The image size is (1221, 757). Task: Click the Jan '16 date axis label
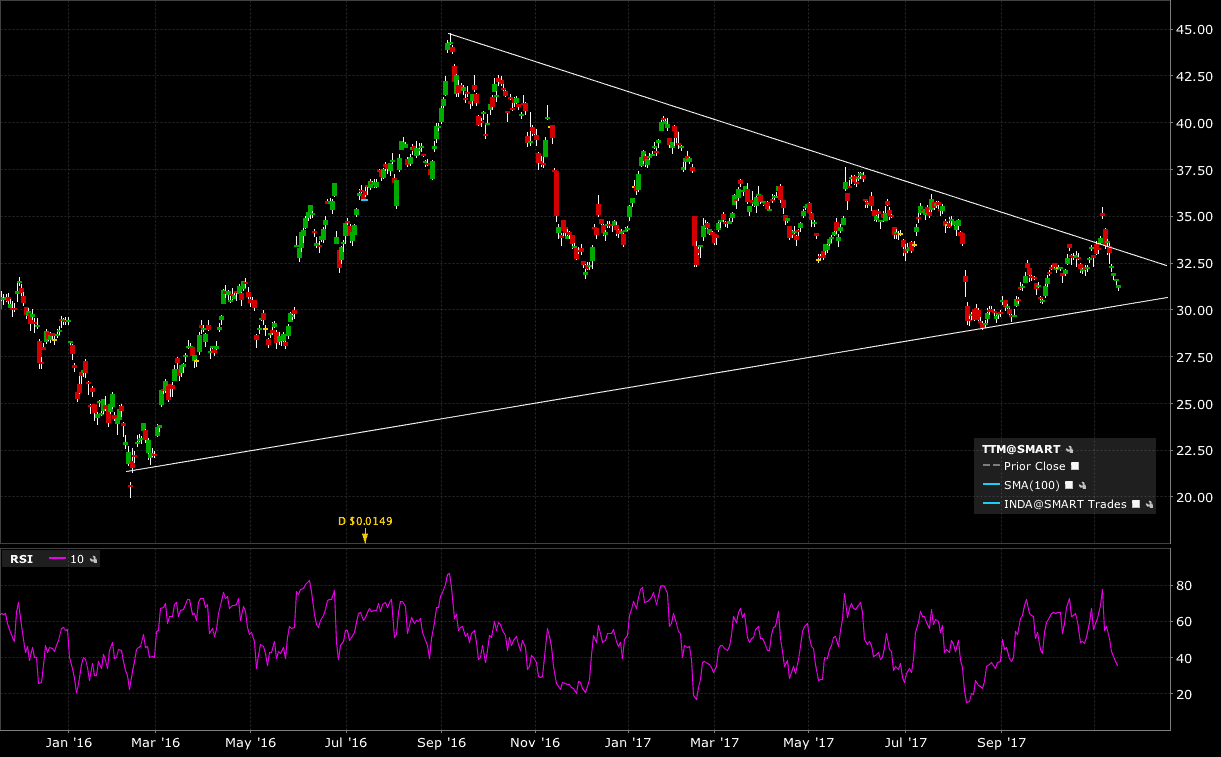tap(69, 743)
